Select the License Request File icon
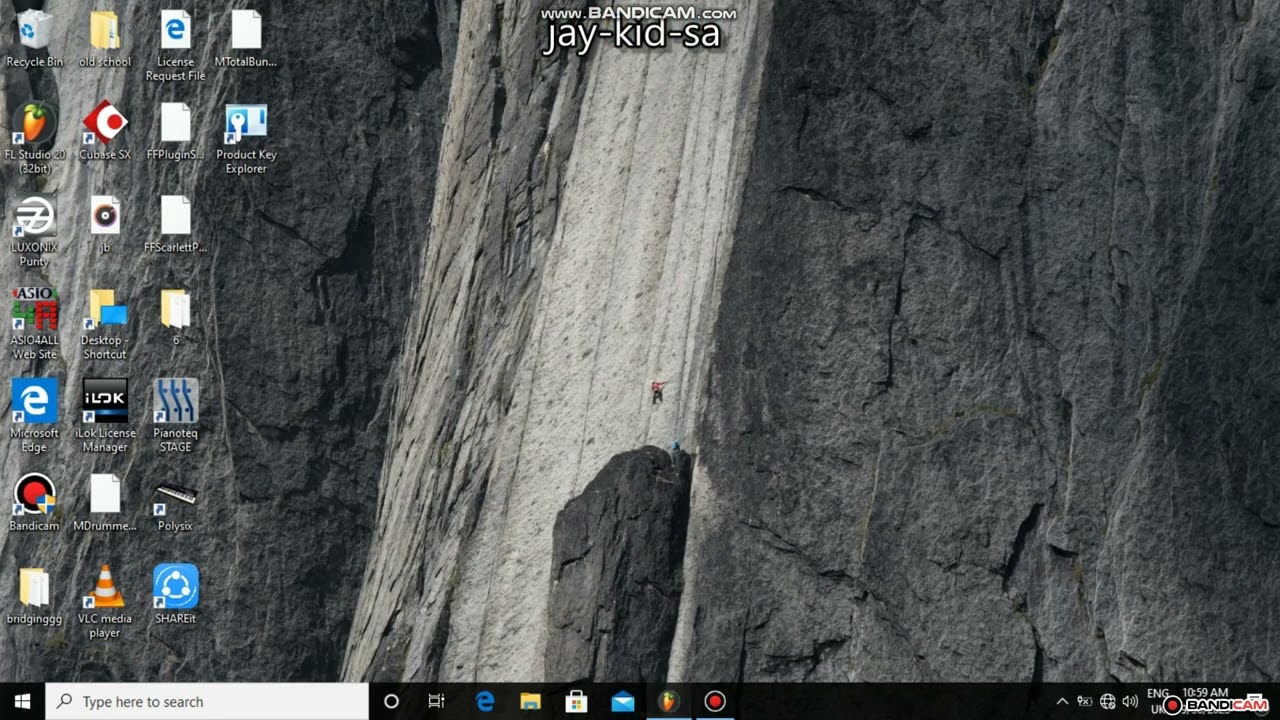 click(175, 46)
